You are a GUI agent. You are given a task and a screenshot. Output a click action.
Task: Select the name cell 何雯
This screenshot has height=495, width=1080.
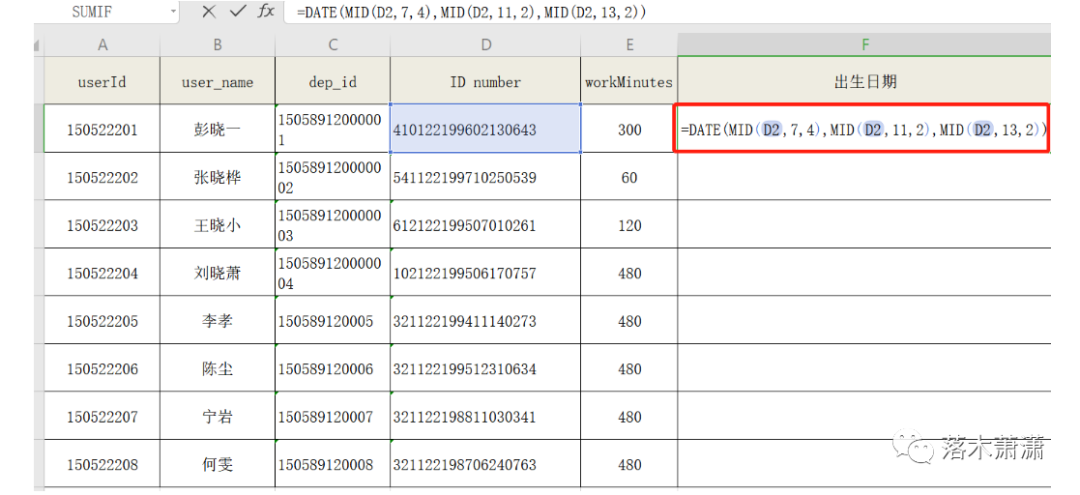pos(218,464)
